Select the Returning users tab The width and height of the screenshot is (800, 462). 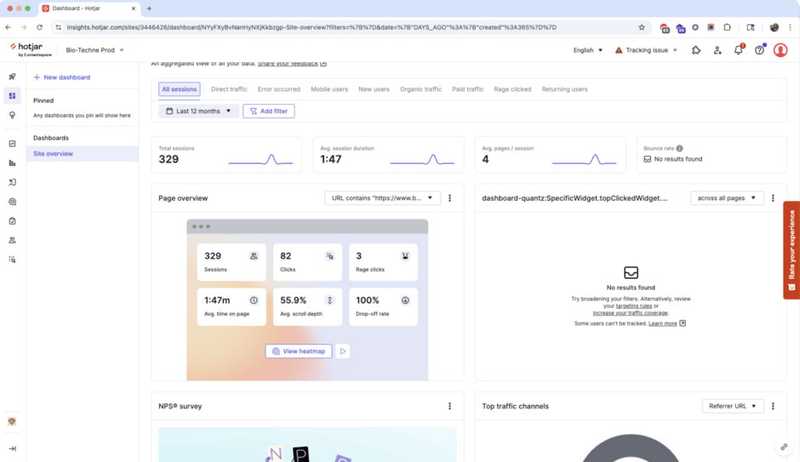(564, 89)
